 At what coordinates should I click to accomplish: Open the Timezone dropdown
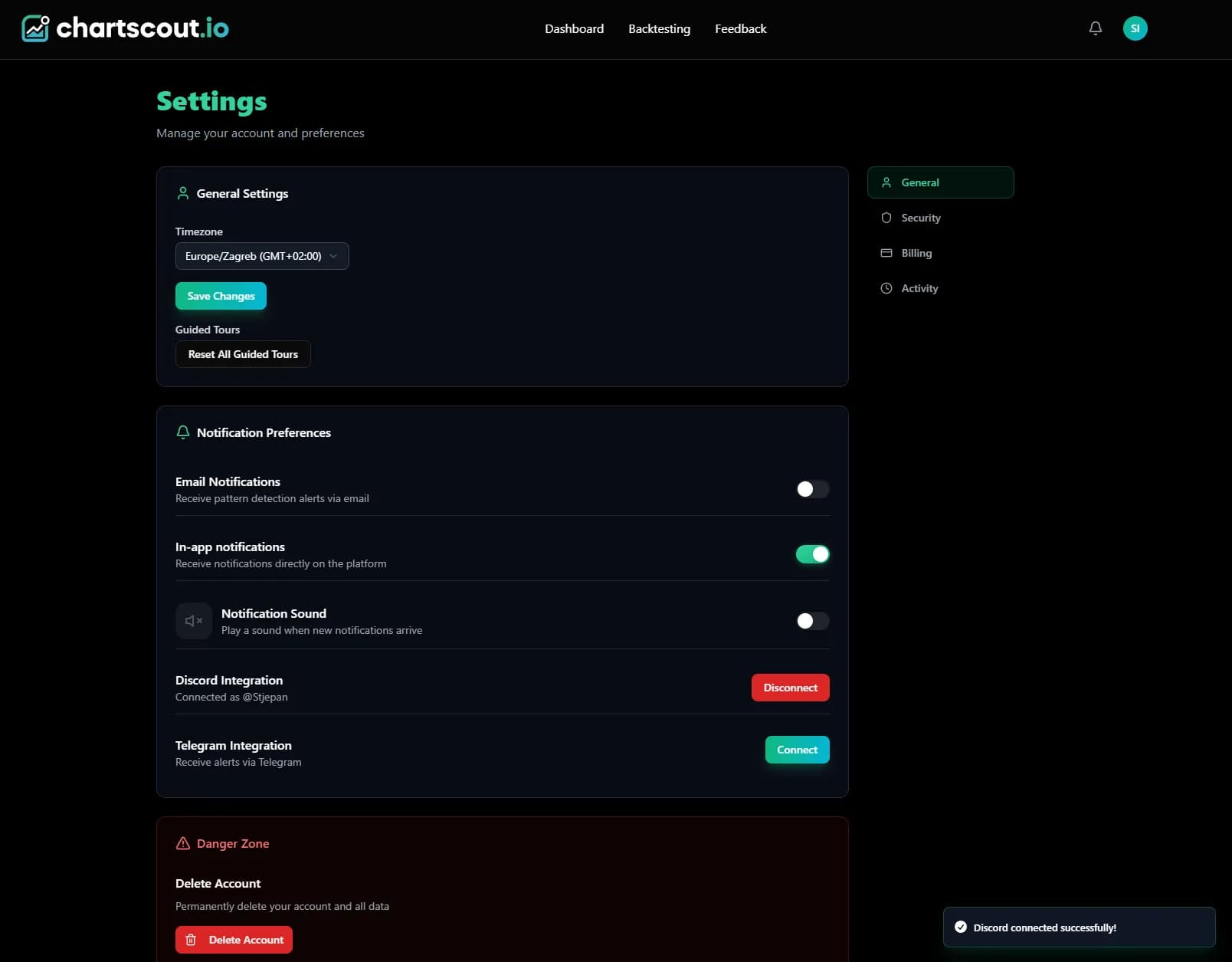(x=261, y=256)
